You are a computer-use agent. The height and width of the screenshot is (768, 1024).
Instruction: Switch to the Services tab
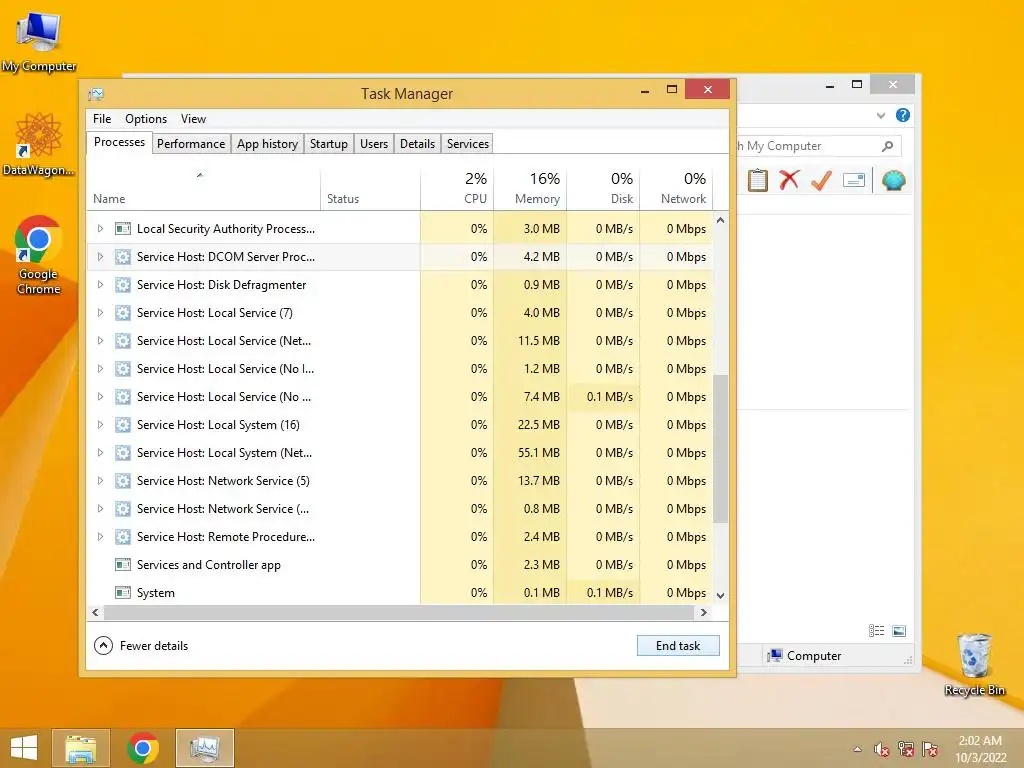coord(468,144)
